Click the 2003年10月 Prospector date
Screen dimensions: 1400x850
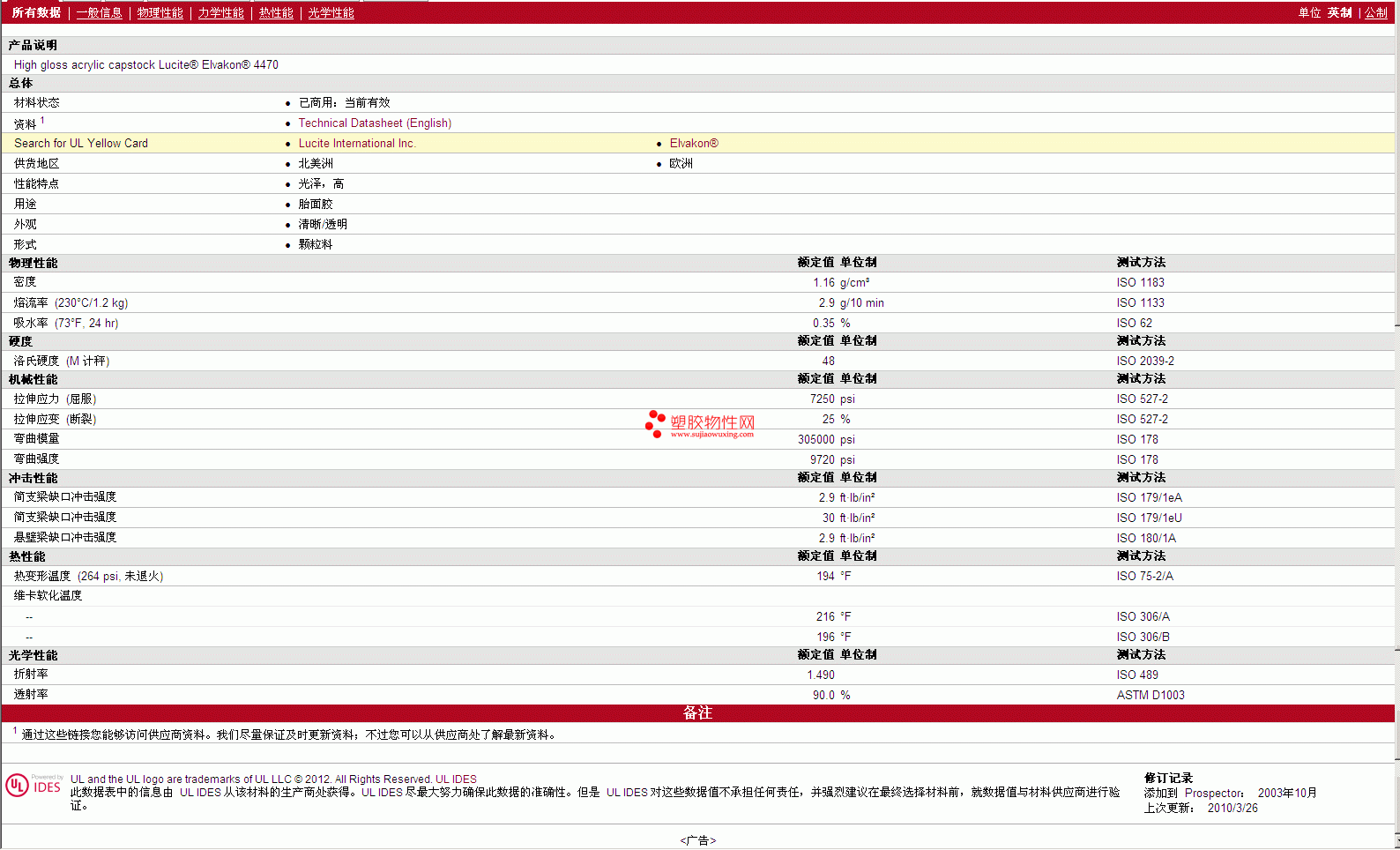coord(1287,794)
